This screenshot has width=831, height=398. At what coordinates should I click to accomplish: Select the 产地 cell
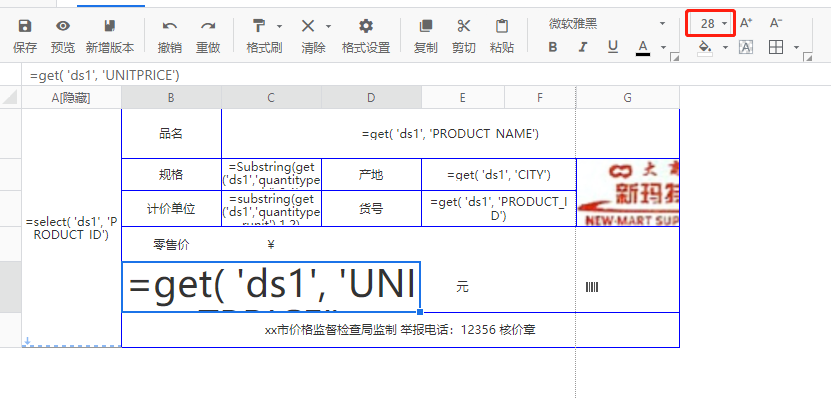(x=372, y=174)
